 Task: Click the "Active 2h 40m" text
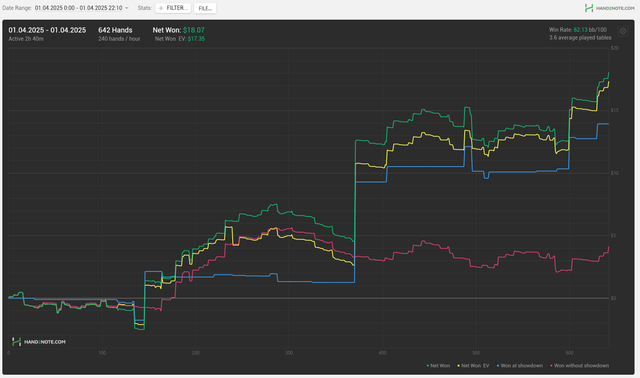(x=26, y=39)
